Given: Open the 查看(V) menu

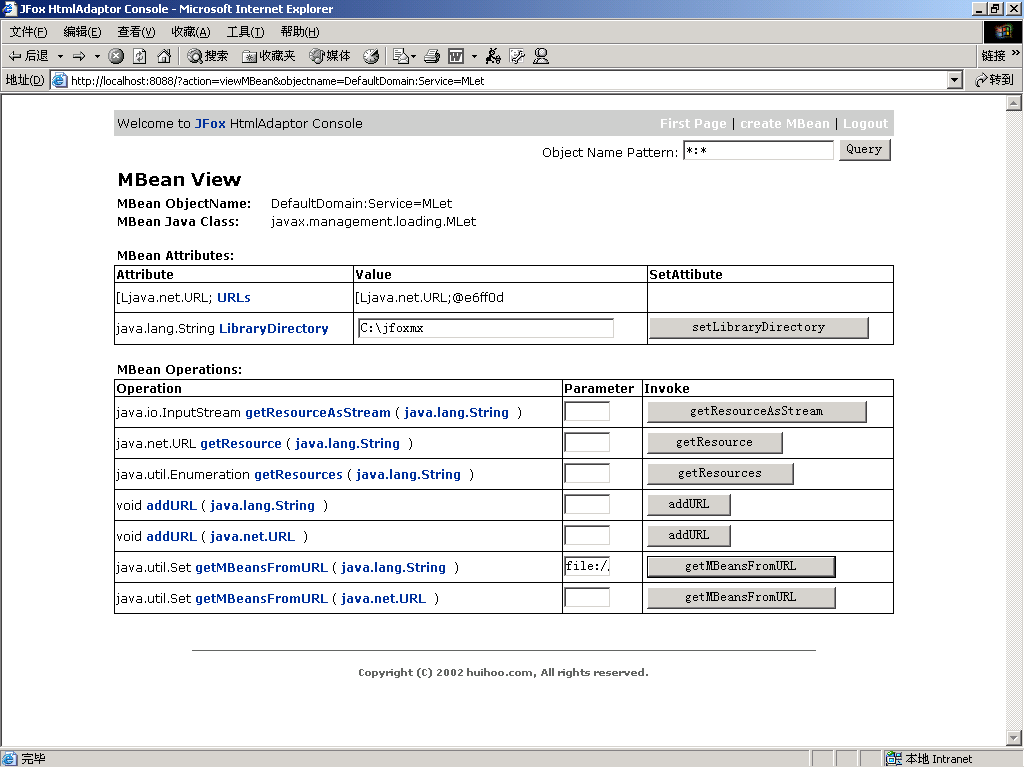Looking at the screenshot, I should point(135,32).
